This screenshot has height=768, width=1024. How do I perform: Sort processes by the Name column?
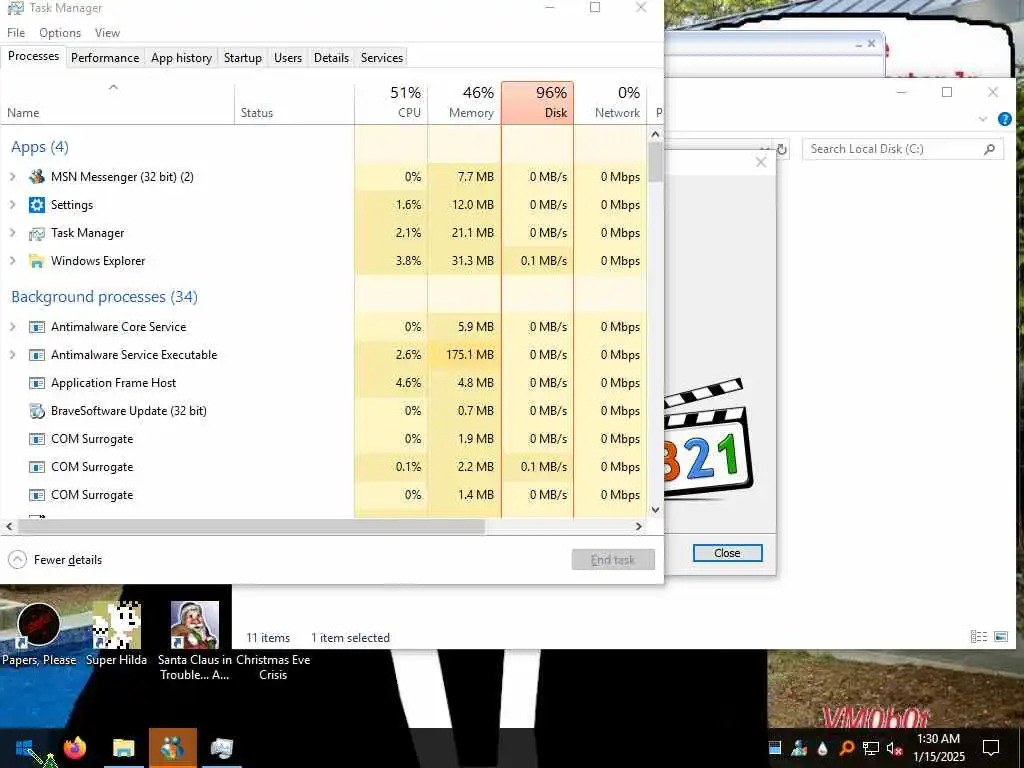click(117, 103)
